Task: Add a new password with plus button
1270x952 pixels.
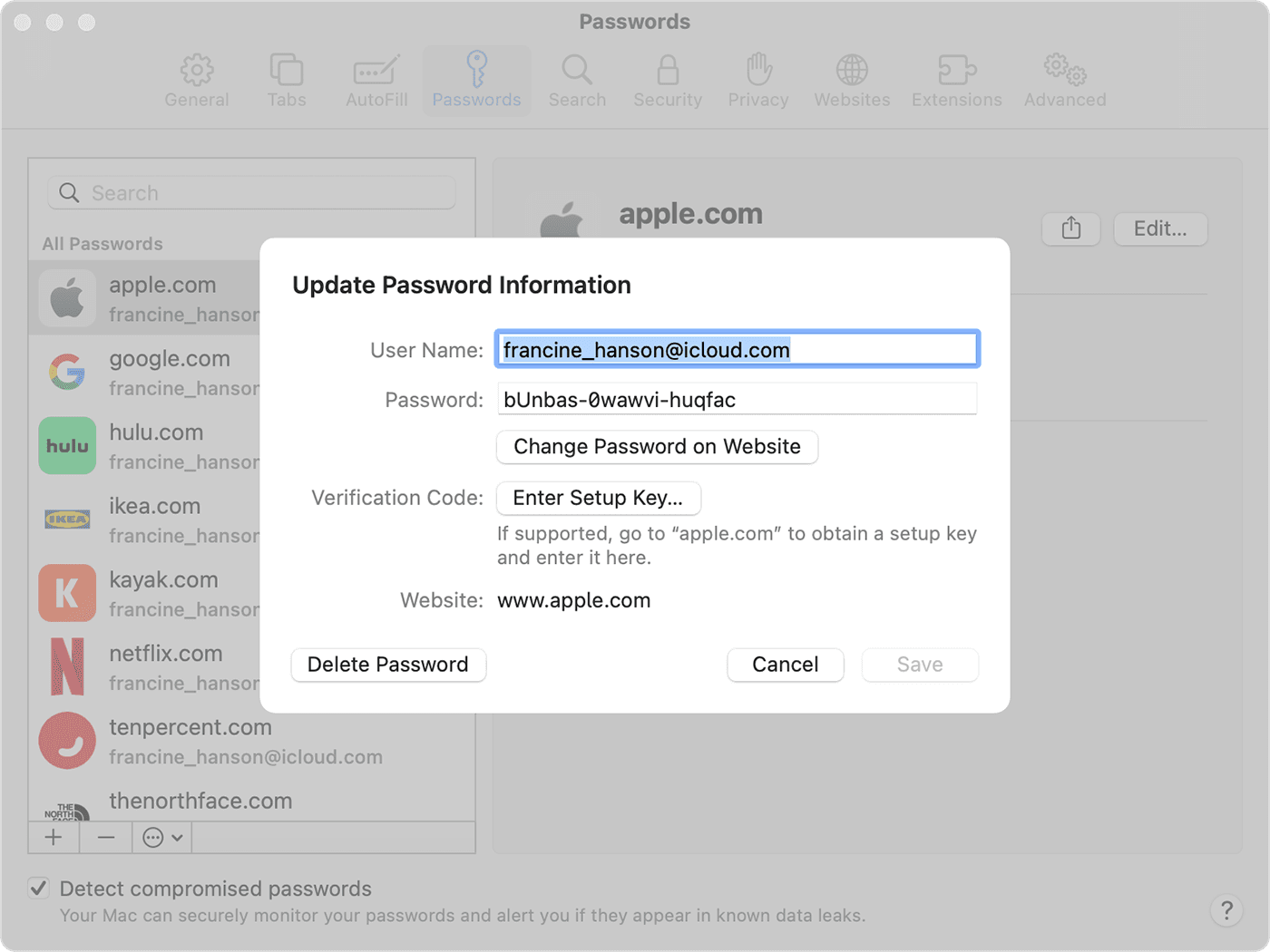Action: pos(54,838)
